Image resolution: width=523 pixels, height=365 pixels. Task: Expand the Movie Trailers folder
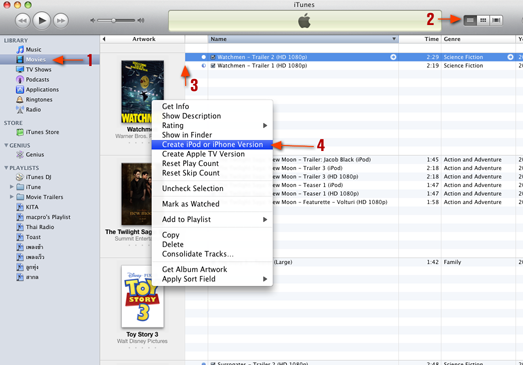click(x=12, y=197)
